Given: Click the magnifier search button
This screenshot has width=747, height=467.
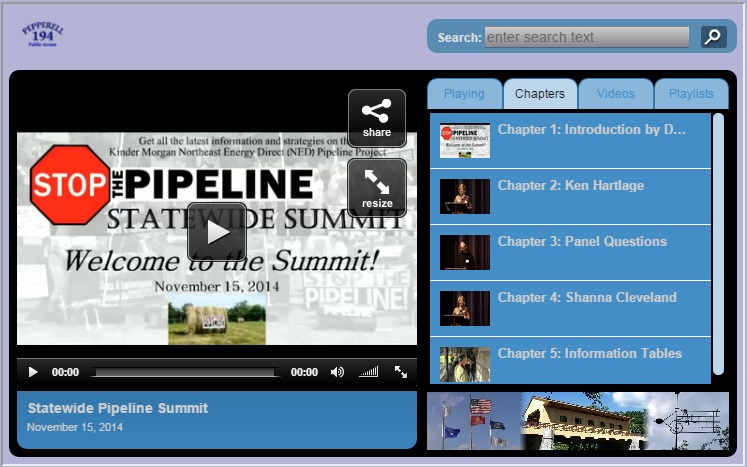Looking at the screenshot, I should pyautogui.click(x=713, y=37).
